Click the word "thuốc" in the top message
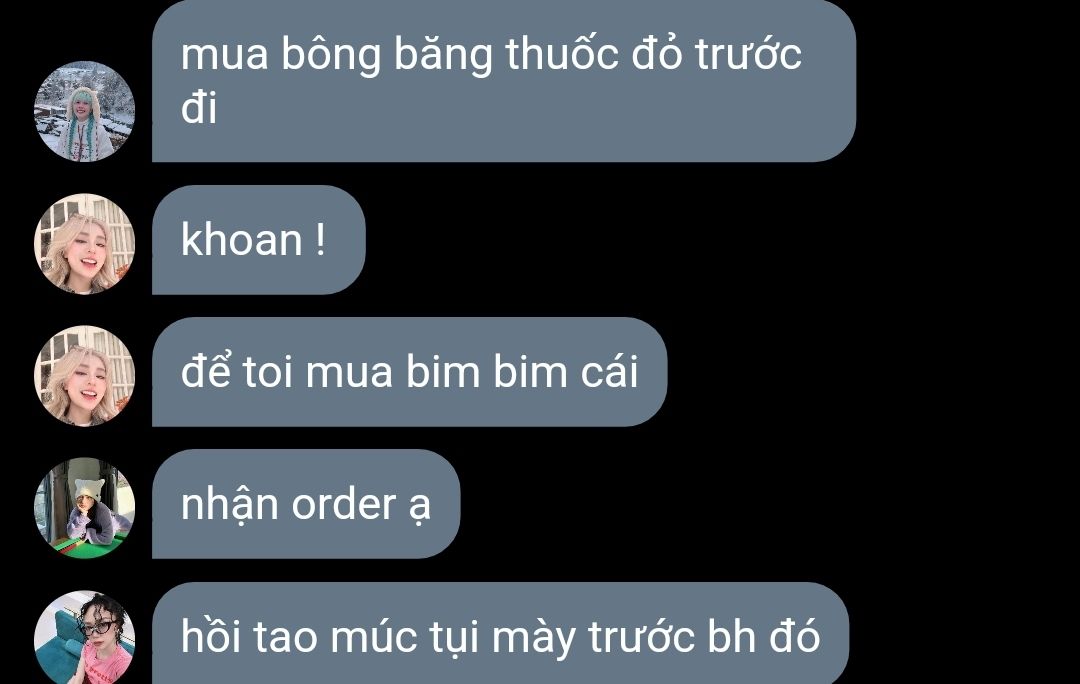Screen dimensions: 1080x684 click(x=562, y=54)
